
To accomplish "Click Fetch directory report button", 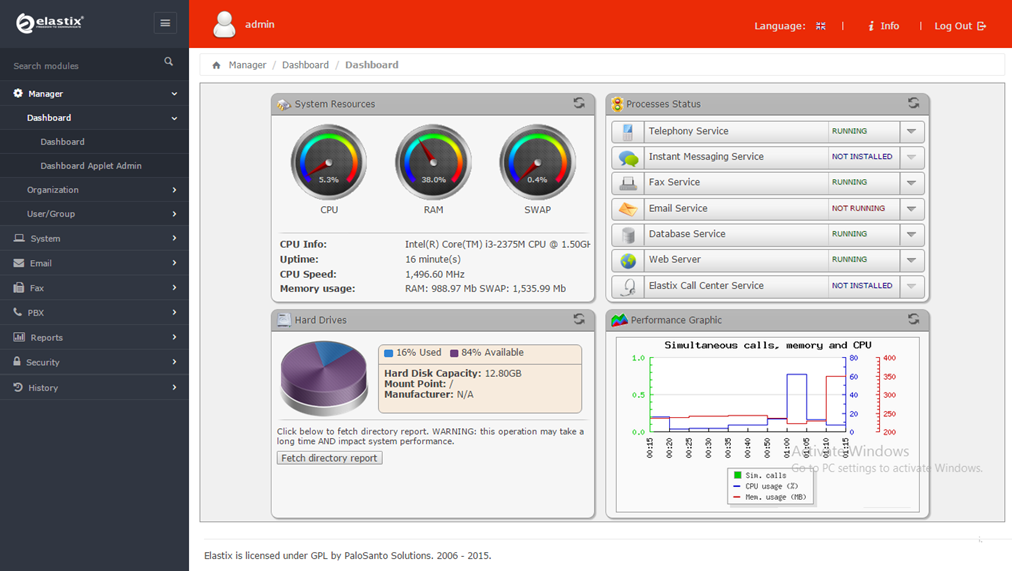I will coord(329,458).
